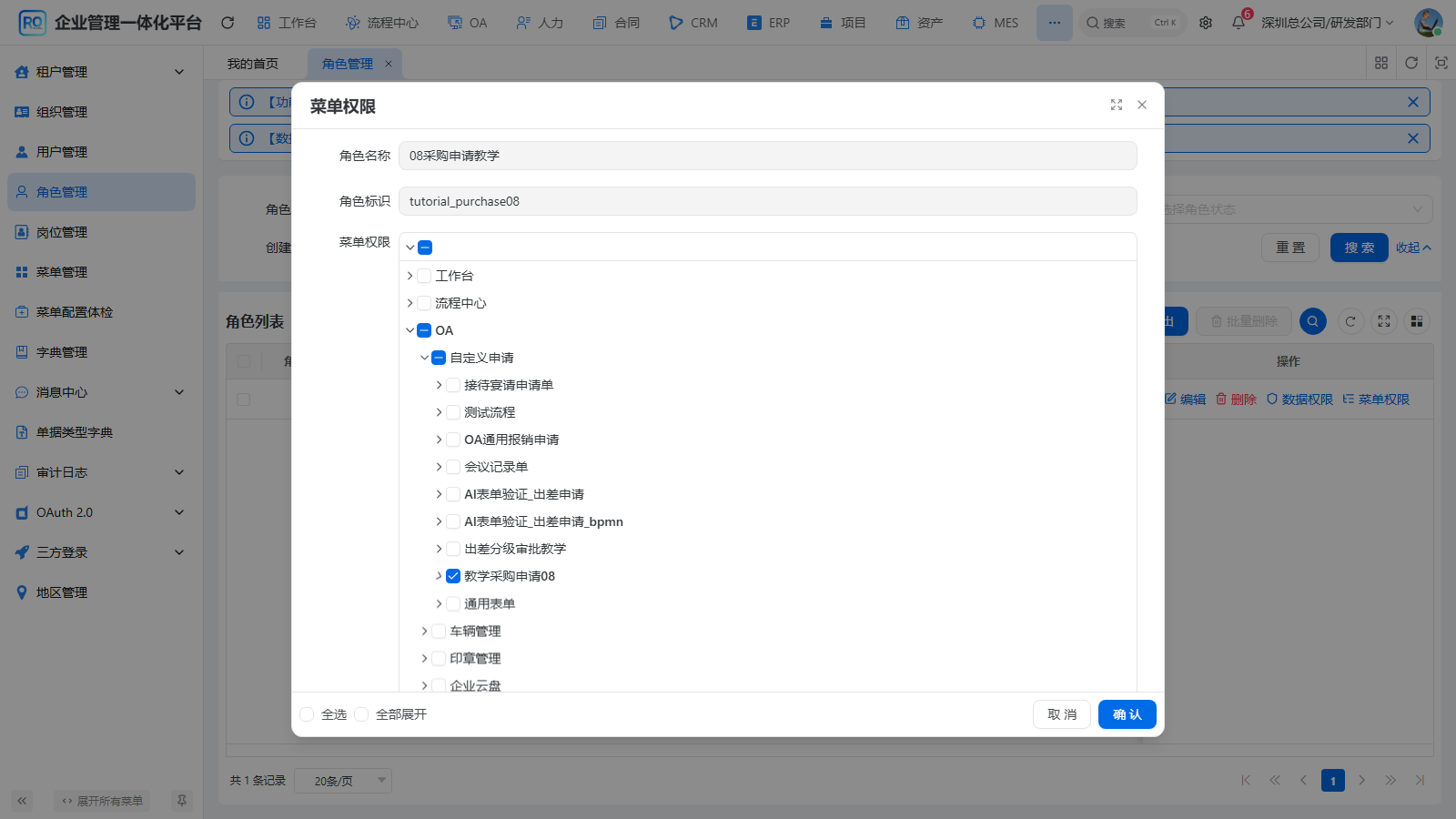Viewport: 1456px width, 819px height.
Task: Click the round blue search icon in table toolbar
Action: click(1313, 321)
